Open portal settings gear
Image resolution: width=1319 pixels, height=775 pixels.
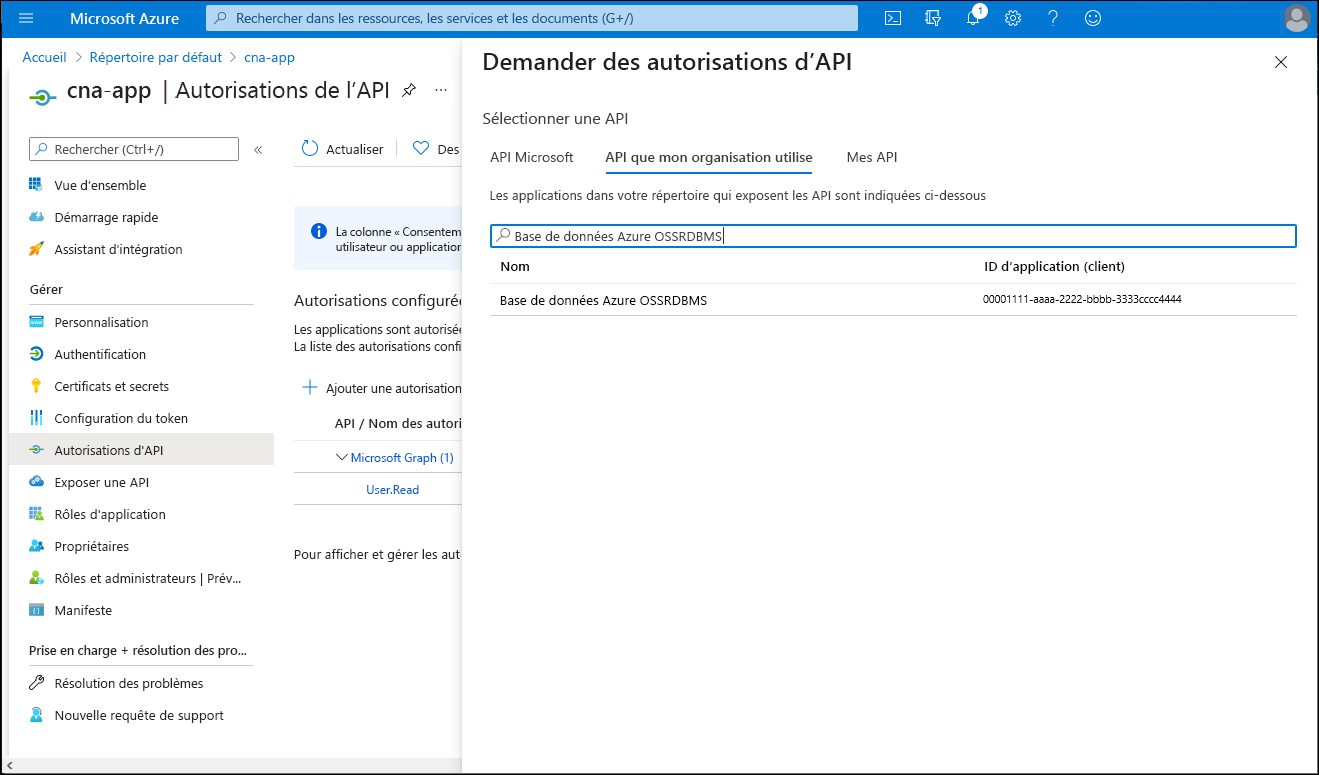(x=1013, y=18)
